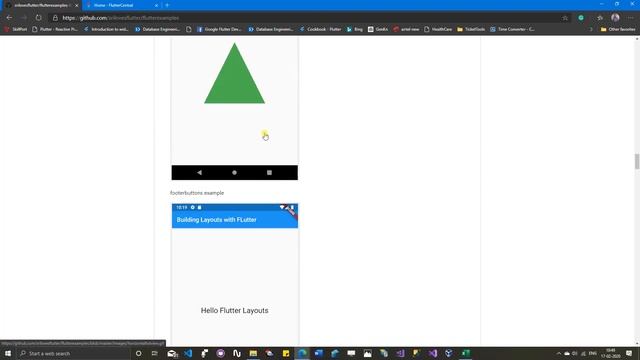Close the Home - FlutterCentral tab

(156, 5)
